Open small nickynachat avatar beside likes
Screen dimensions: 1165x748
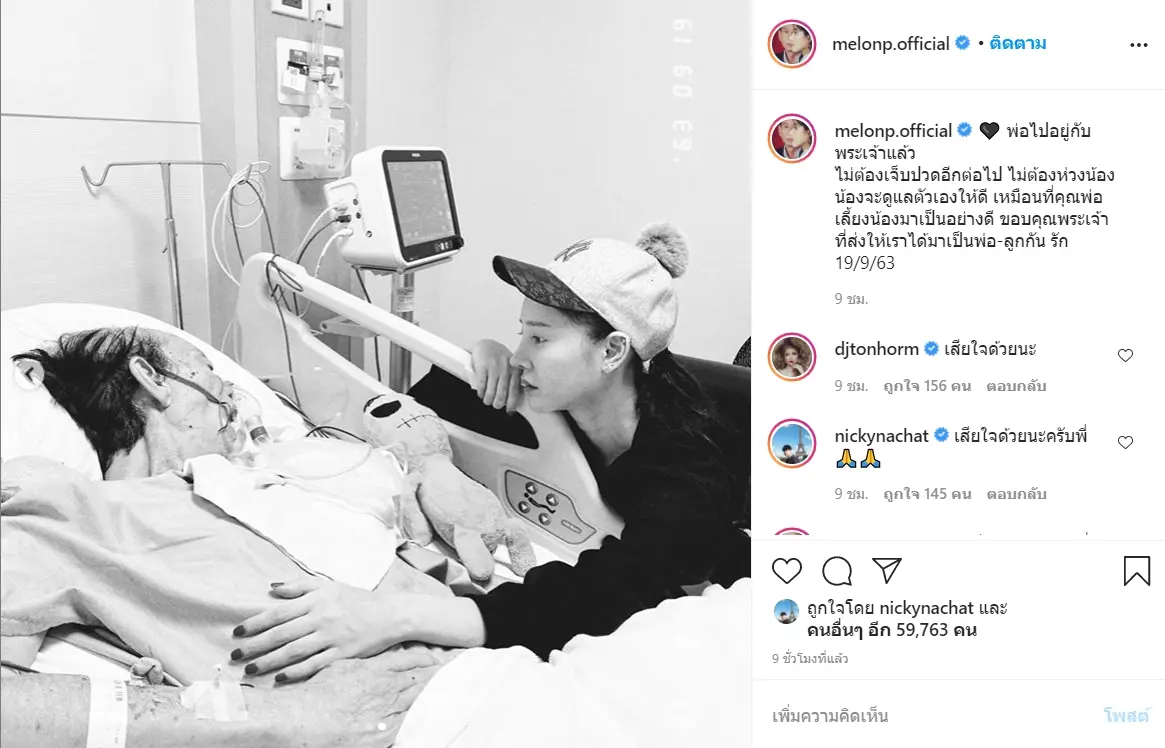786,611
